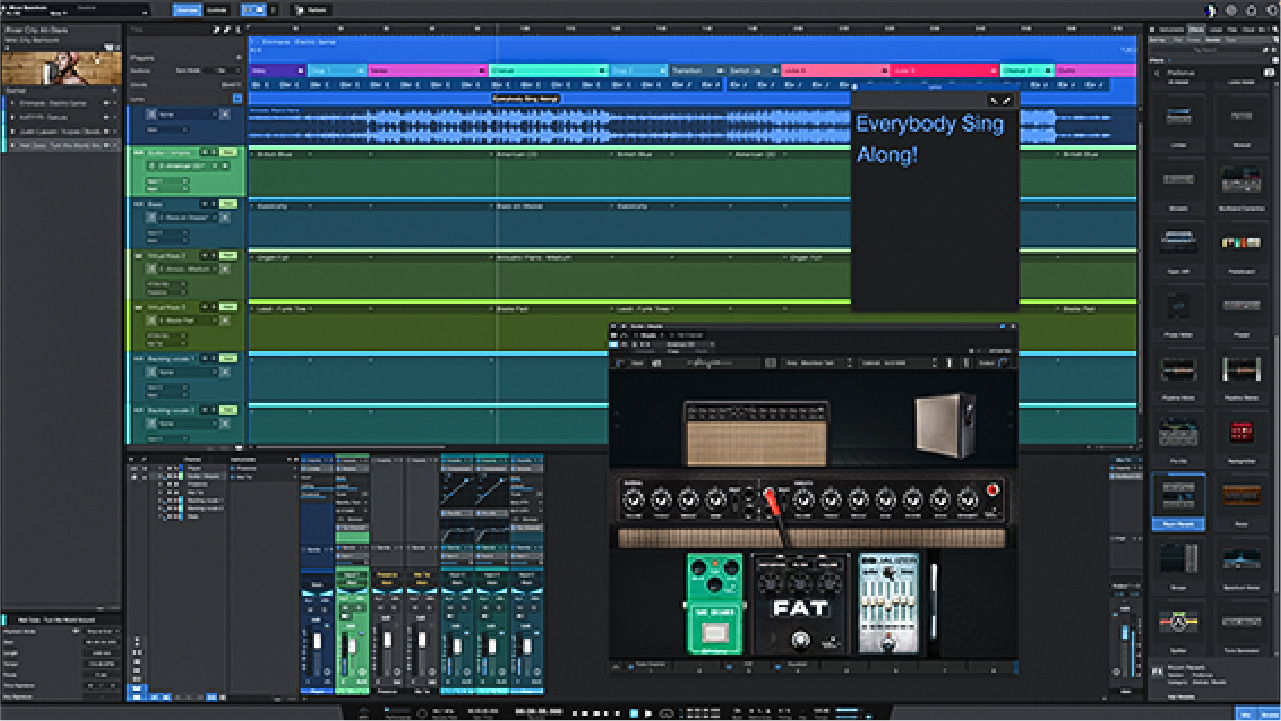Choose the Room Reverb effect in browser
The height and width of the screenshot is (721, 1281).
1179,502
